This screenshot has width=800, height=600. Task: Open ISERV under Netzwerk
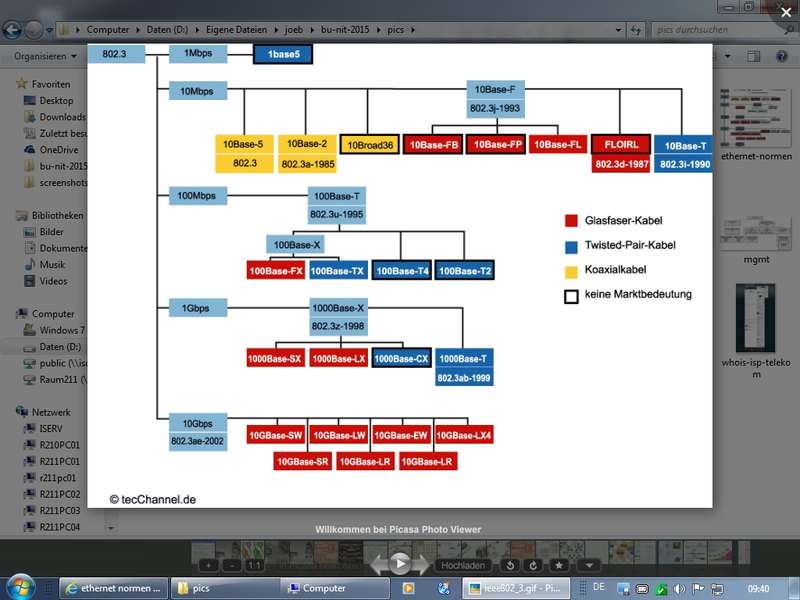click(51, 429)
